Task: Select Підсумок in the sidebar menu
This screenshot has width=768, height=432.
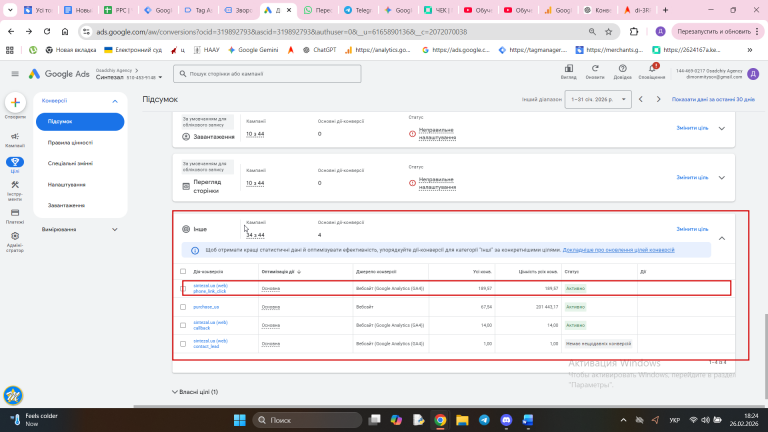Action: (80, 121)
